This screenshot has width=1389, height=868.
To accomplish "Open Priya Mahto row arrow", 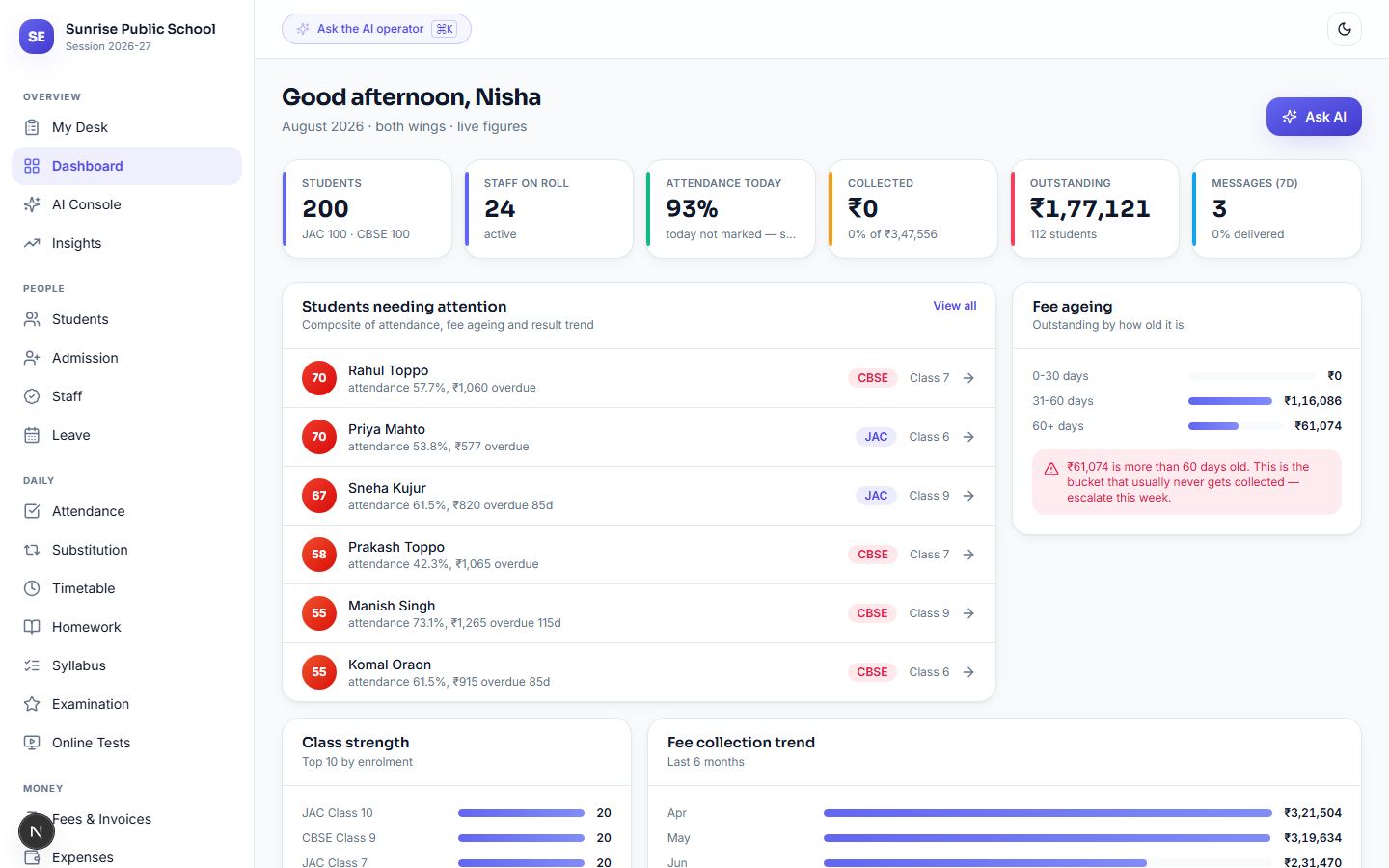I will point(968,437).
